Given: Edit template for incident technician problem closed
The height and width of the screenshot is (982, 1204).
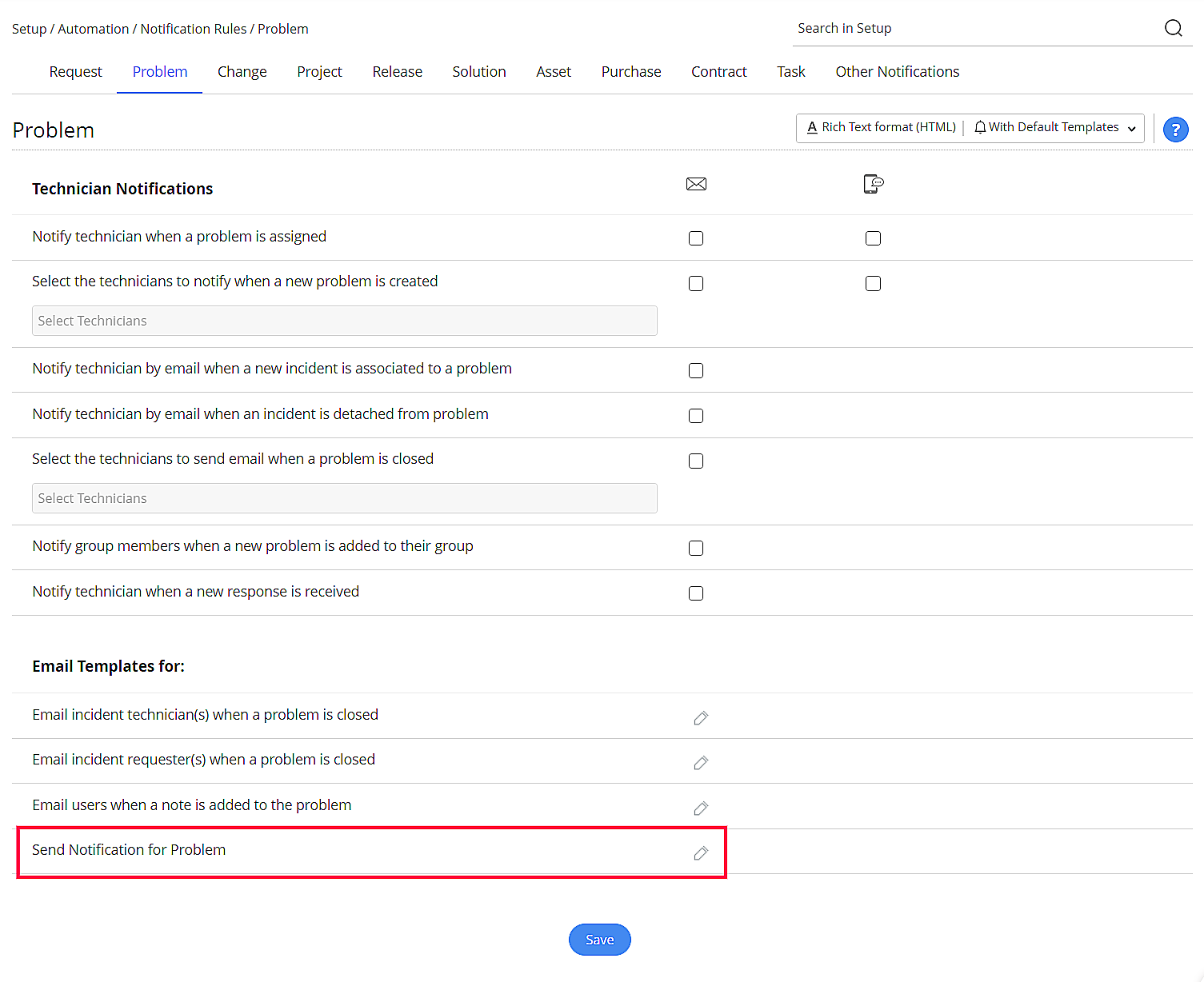Looking at the screenshot, I should coord(701,718).
